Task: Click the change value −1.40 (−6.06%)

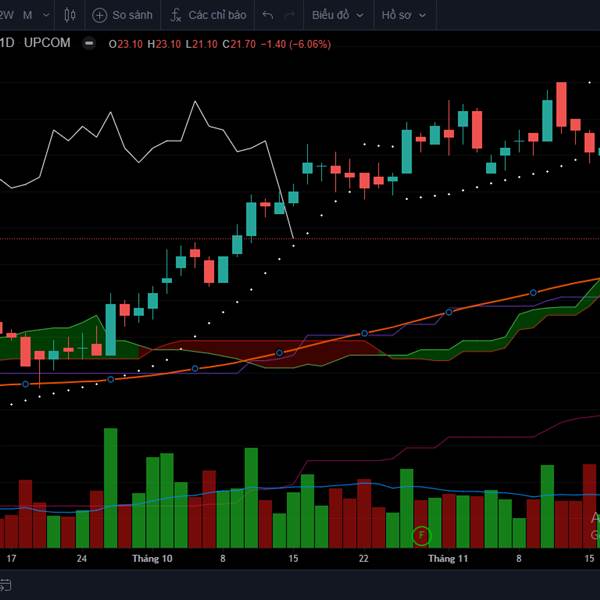Action: click(x=296, y=44)
